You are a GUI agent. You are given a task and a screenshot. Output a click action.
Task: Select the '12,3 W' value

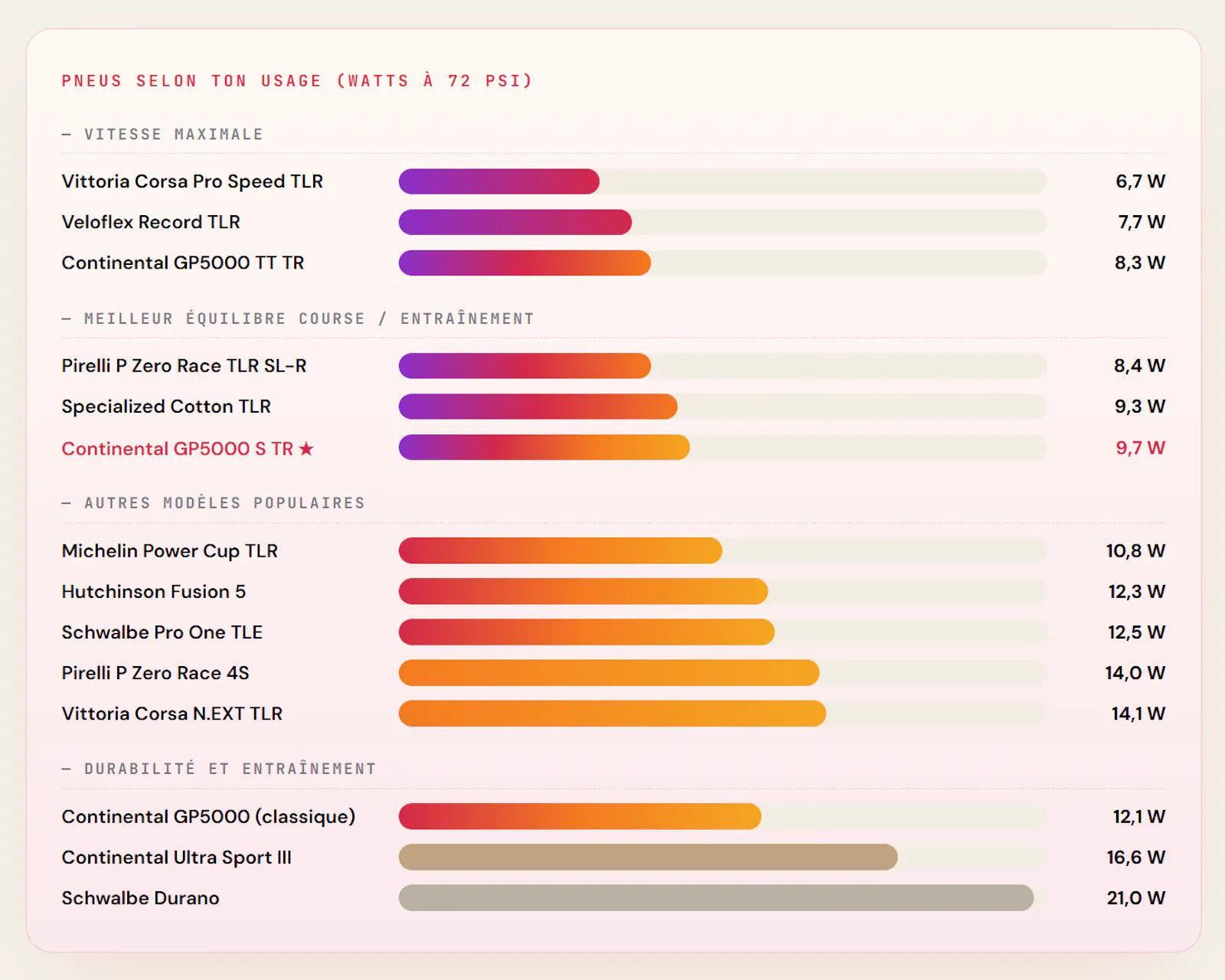click(x=1137, y=592)
